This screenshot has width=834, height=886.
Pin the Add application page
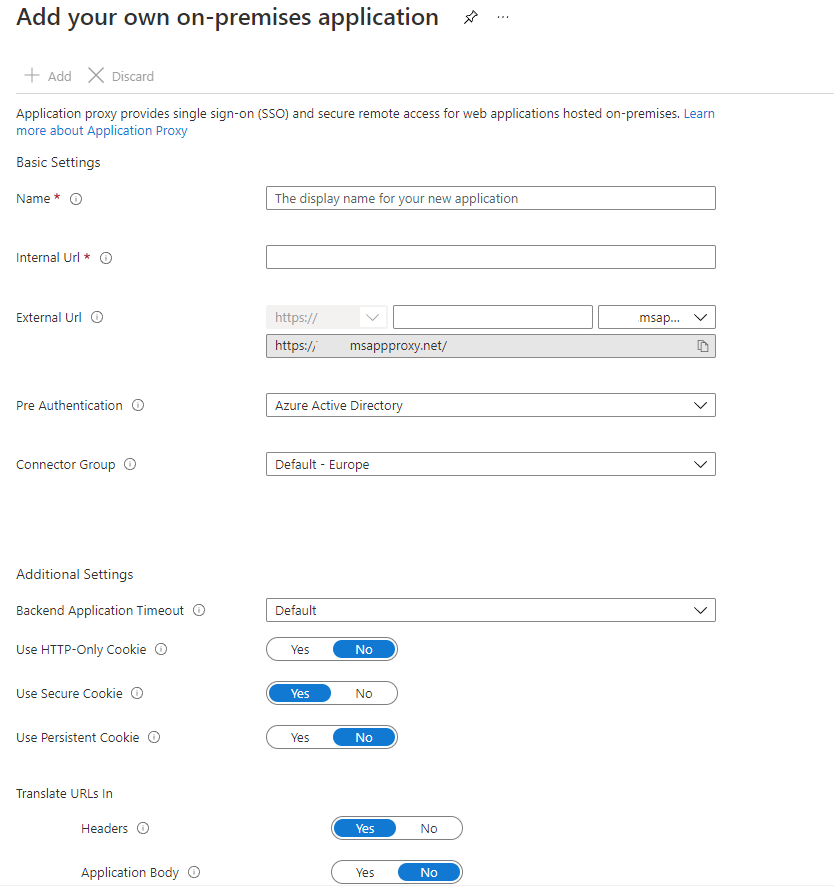click(x=470, y=16)
